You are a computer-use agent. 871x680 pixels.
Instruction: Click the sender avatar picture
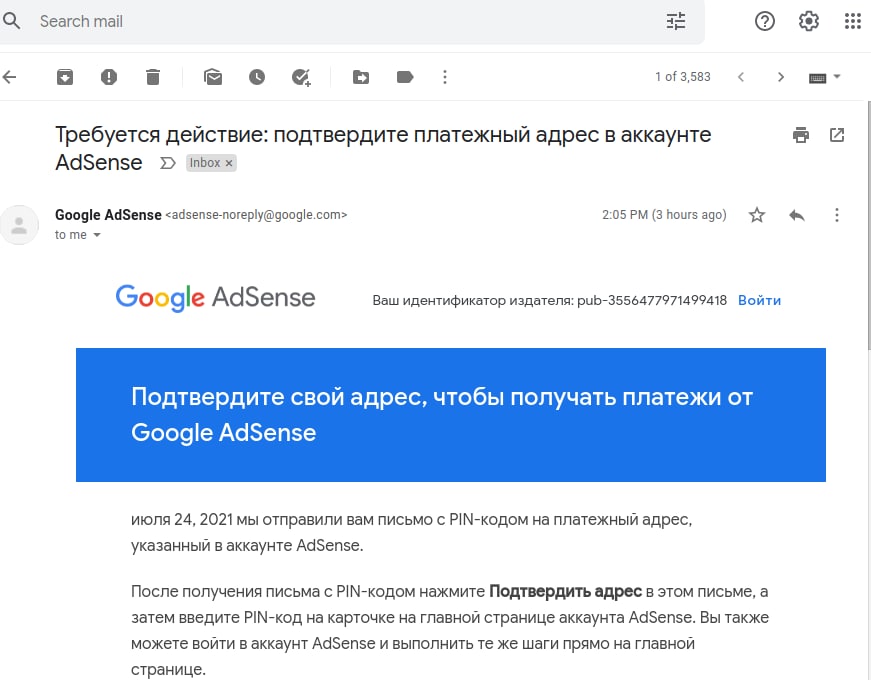coord(19,224)
